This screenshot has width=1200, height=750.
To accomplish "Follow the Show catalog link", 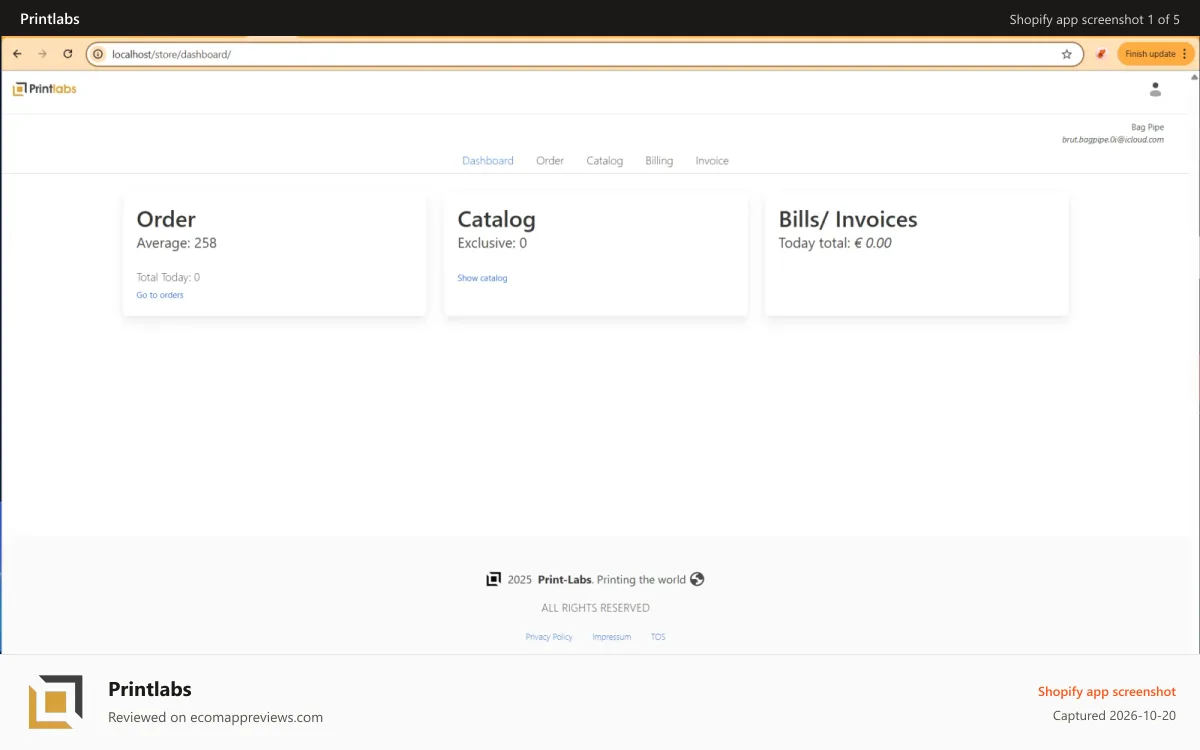I will (x=482, y=278).
